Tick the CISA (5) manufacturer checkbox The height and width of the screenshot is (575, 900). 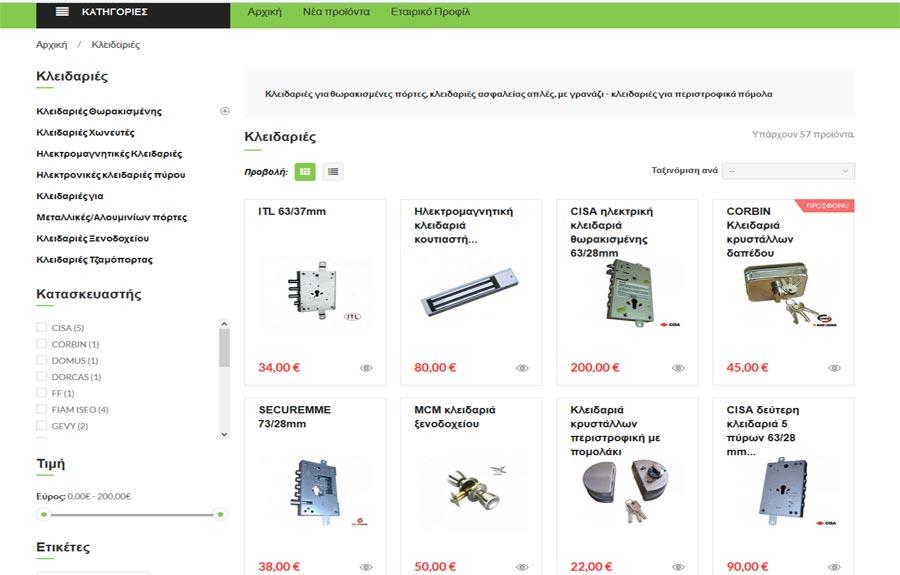pyautogui.click(x=41, y=327)
